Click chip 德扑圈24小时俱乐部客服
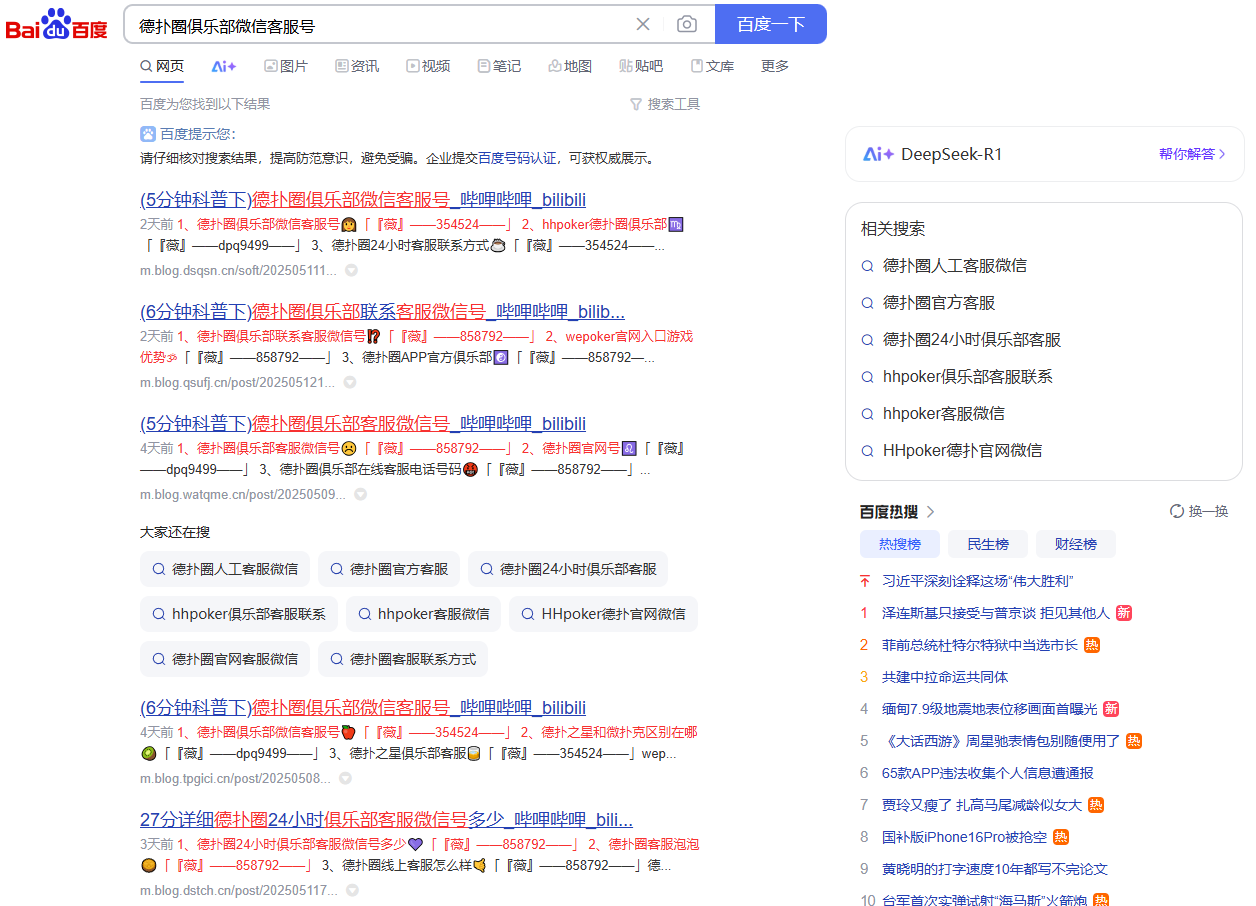Screen dimensions: 1256x906 point(568,569)
